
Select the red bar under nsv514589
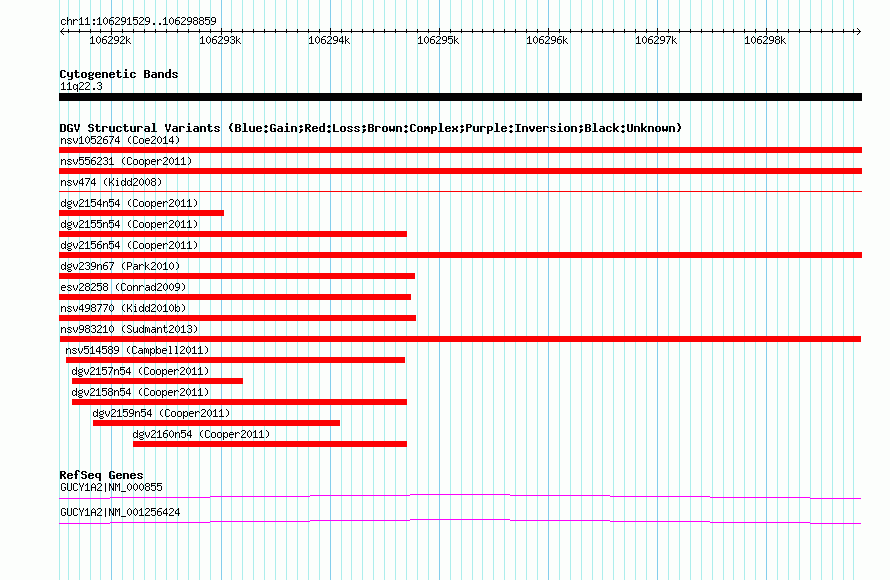tap(236, 360)
